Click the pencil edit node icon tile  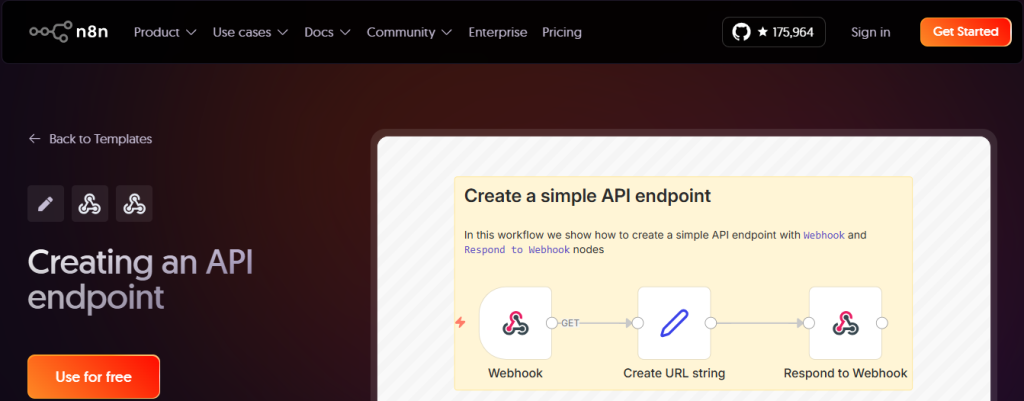coord(46,204)
